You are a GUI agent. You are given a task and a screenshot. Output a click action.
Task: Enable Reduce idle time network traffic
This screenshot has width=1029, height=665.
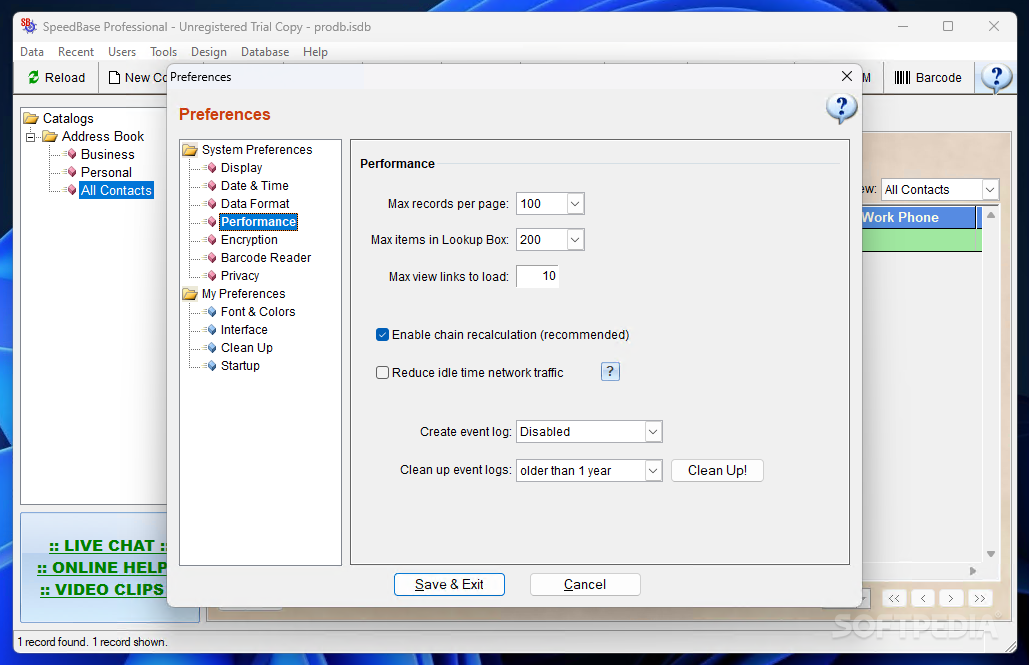(382, 373)
